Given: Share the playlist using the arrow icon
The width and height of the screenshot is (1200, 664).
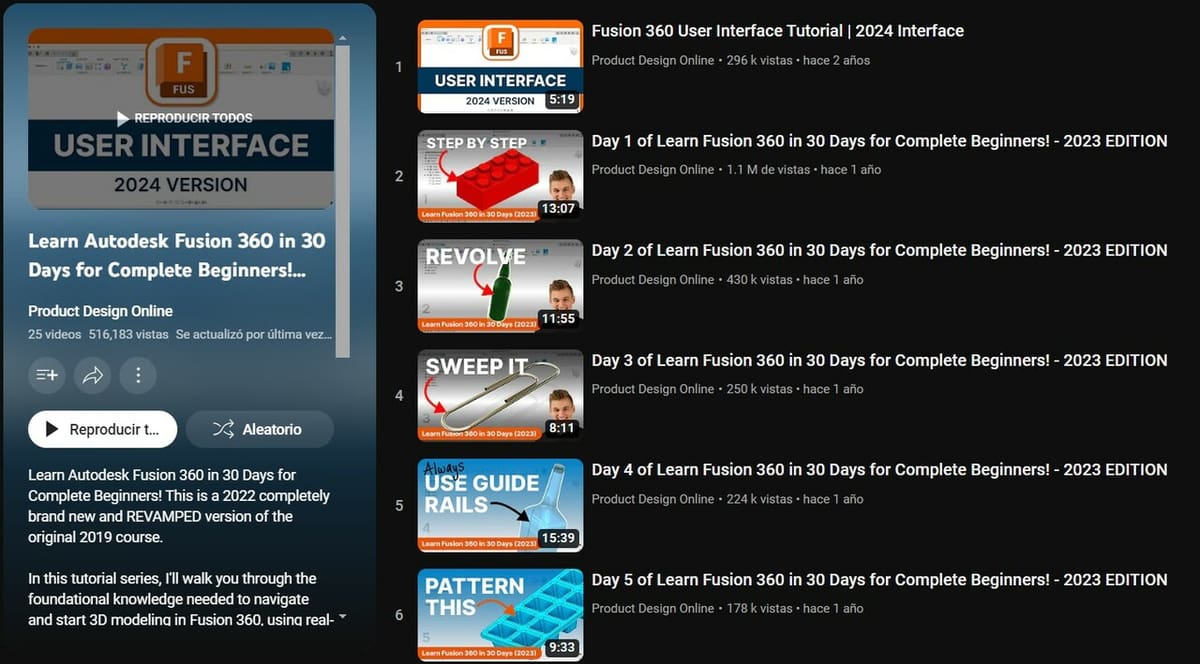Looking at the screenshot, I should click(93, 375).
